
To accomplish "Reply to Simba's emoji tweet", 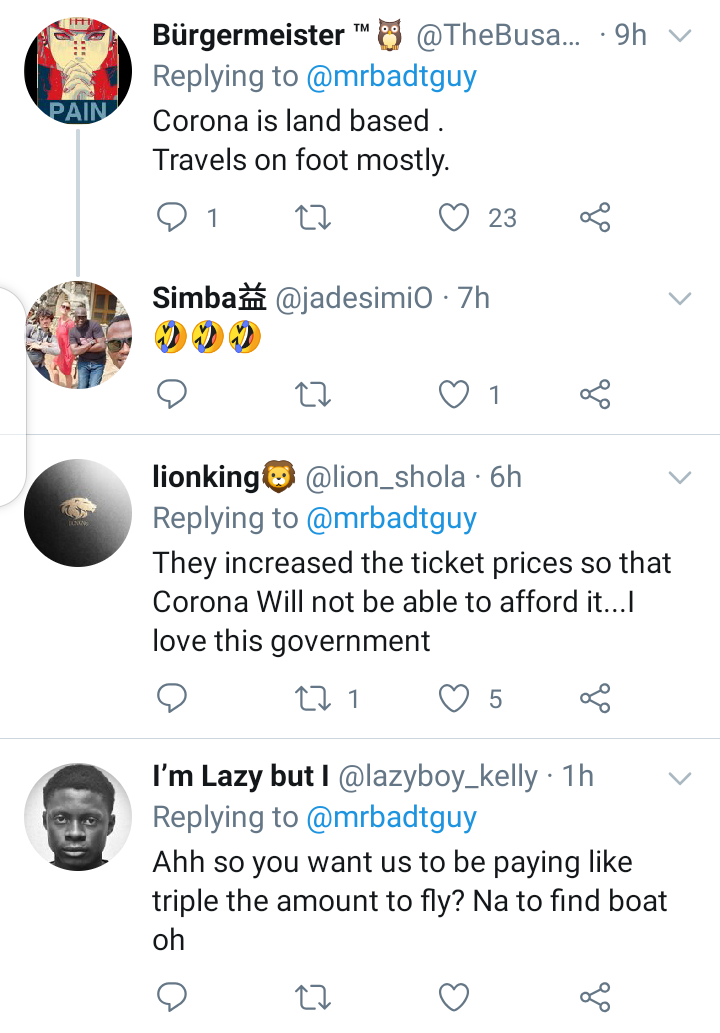I will pos(173,395).
